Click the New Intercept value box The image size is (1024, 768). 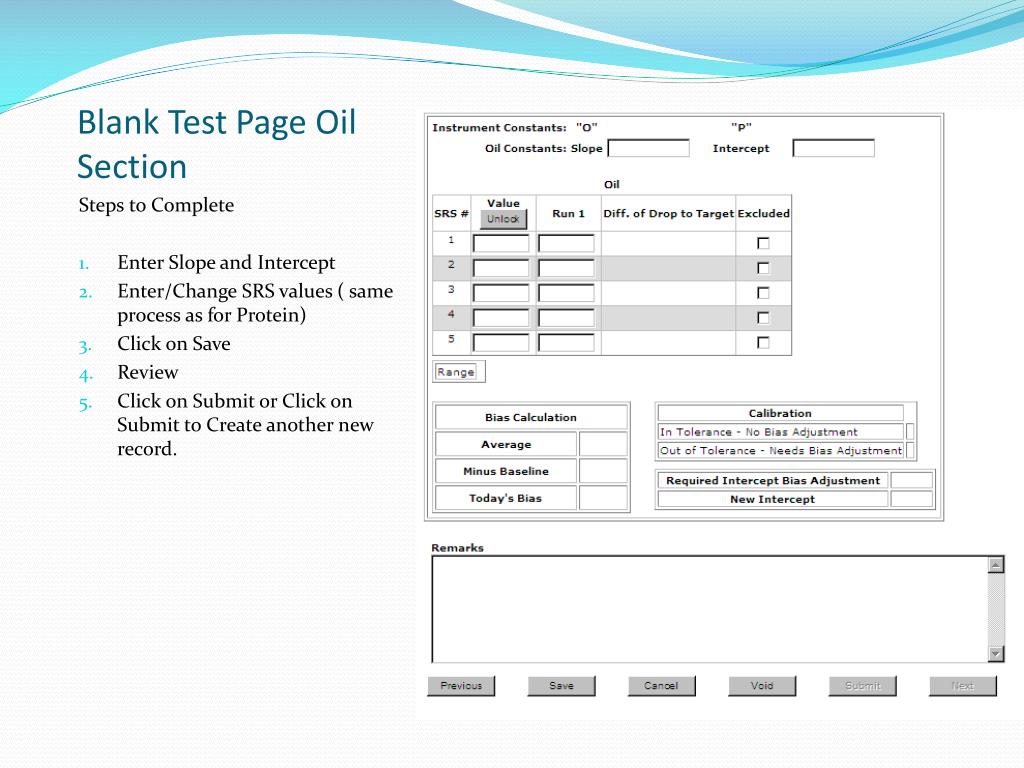coord(912,499)
